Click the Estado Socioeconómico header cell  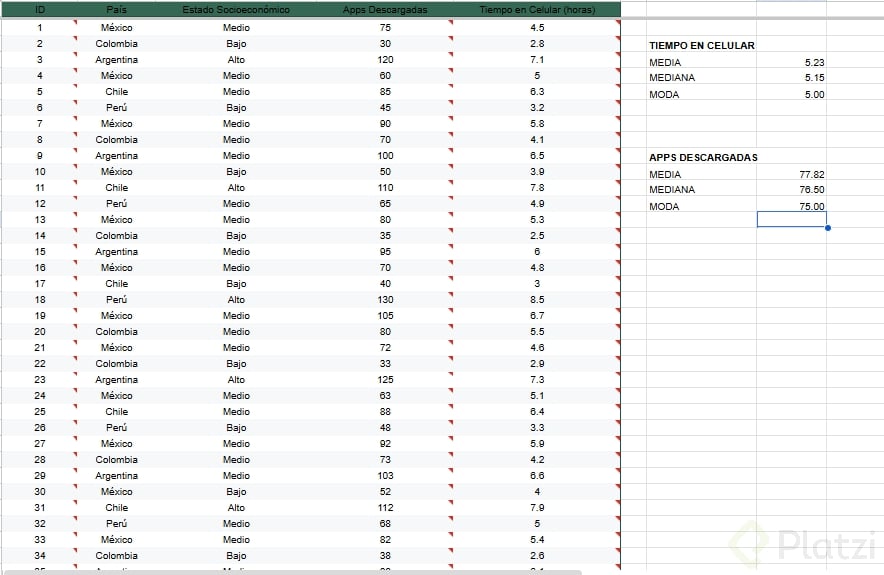(x=236, y=10)
